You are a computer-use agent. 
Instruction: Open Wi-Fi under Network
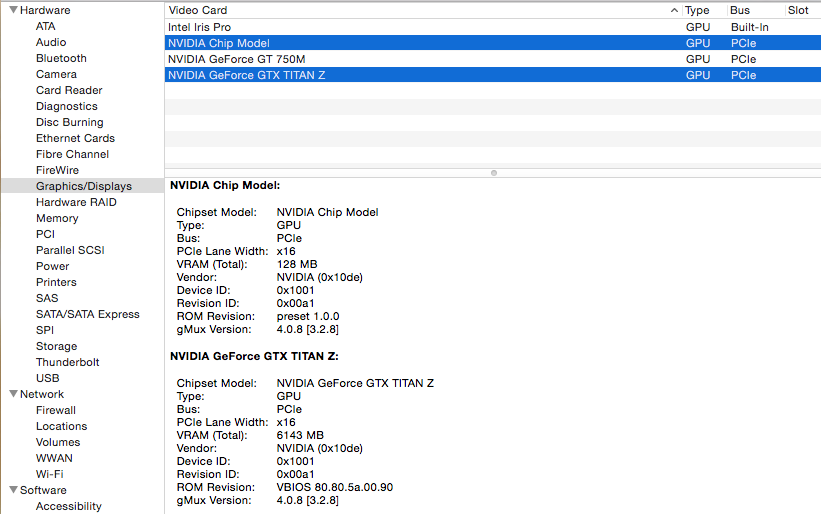tap(49, 474)
